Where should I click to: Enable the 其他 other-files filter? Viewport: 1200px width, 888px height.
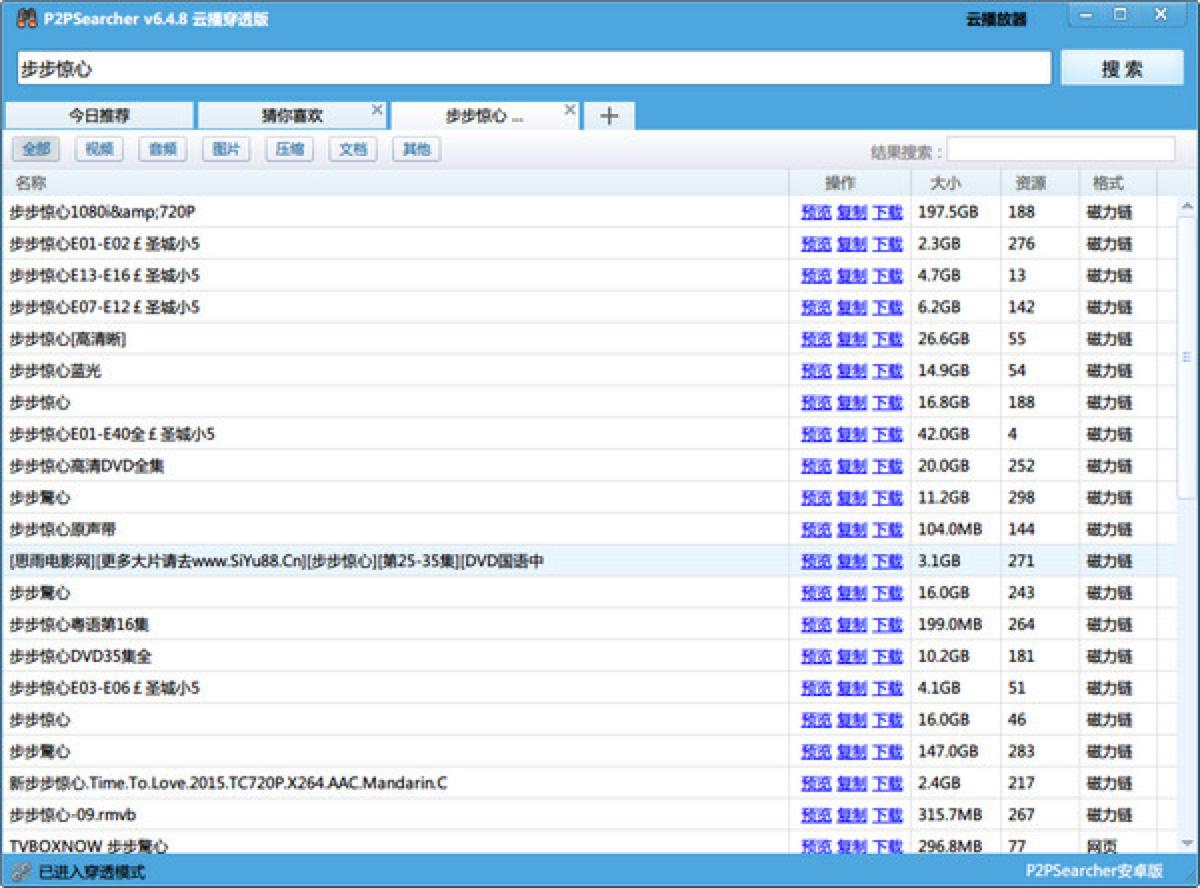click(x=414, y=149)
